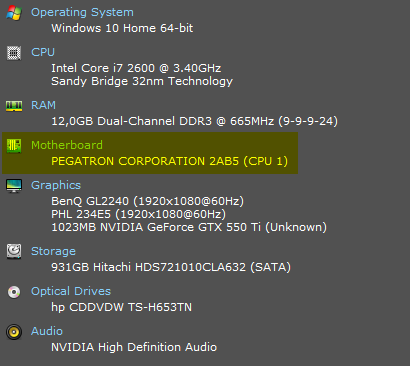
Task: Open the Optical Drives heading
Action: pos(71,291)
